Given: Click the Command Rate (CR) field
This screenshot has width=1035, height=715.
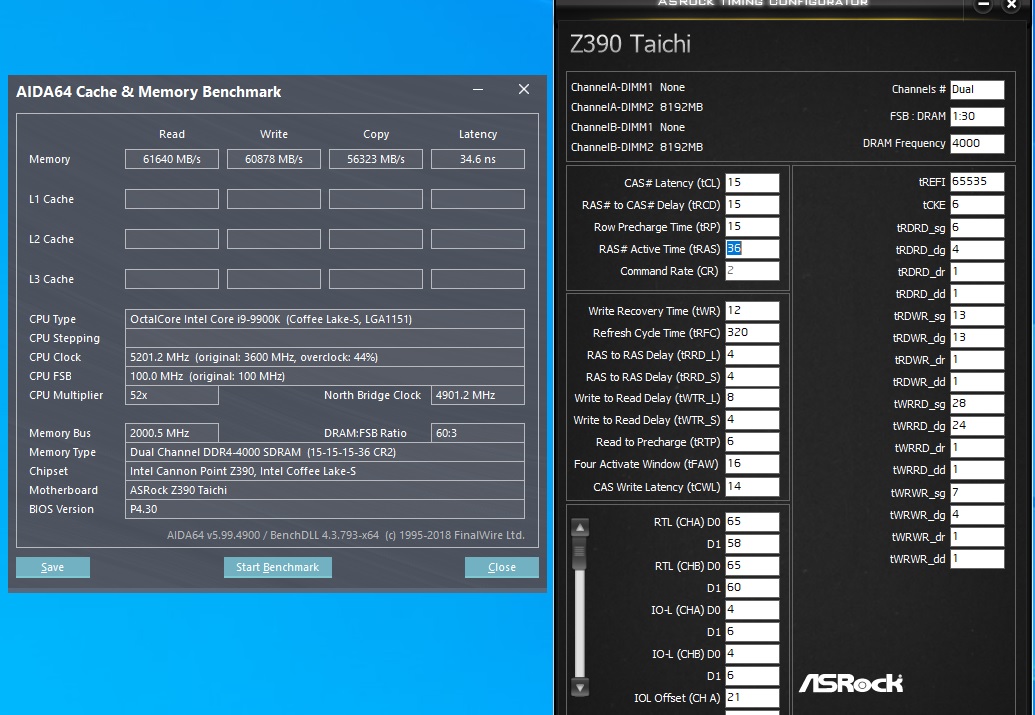Looking at the screenshot, I should 752,271.
